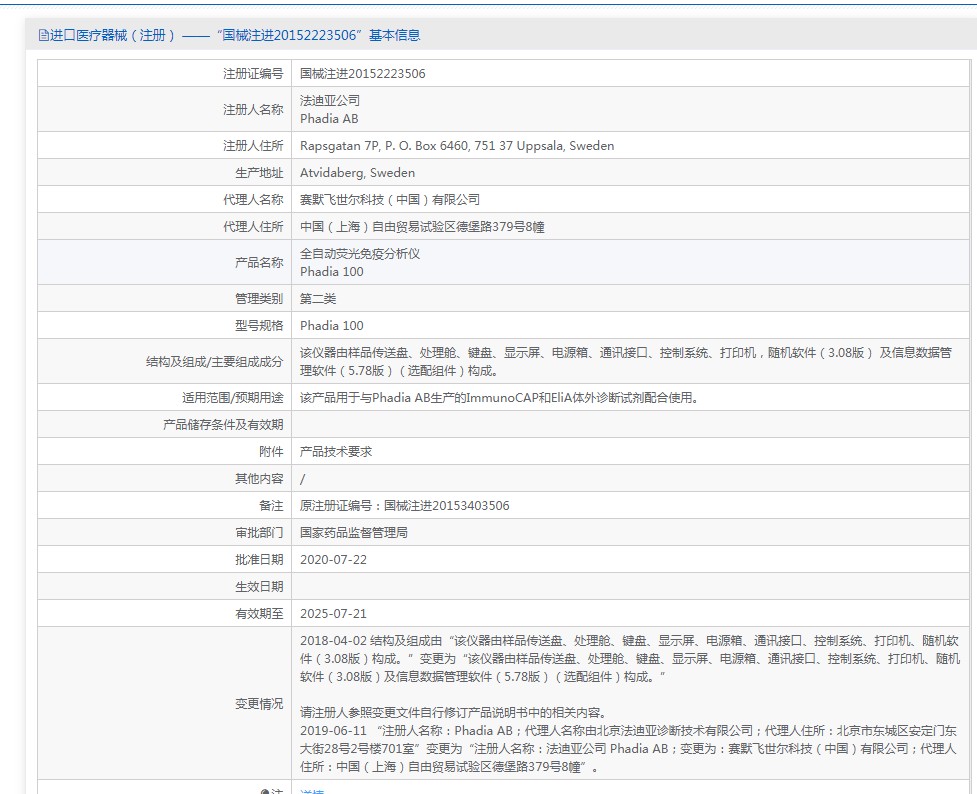Image resolution: width=977 pixels, height=794 pixels.
Task: Select the value "Atvidaberg, Sweden"
Action: (358, 173)
